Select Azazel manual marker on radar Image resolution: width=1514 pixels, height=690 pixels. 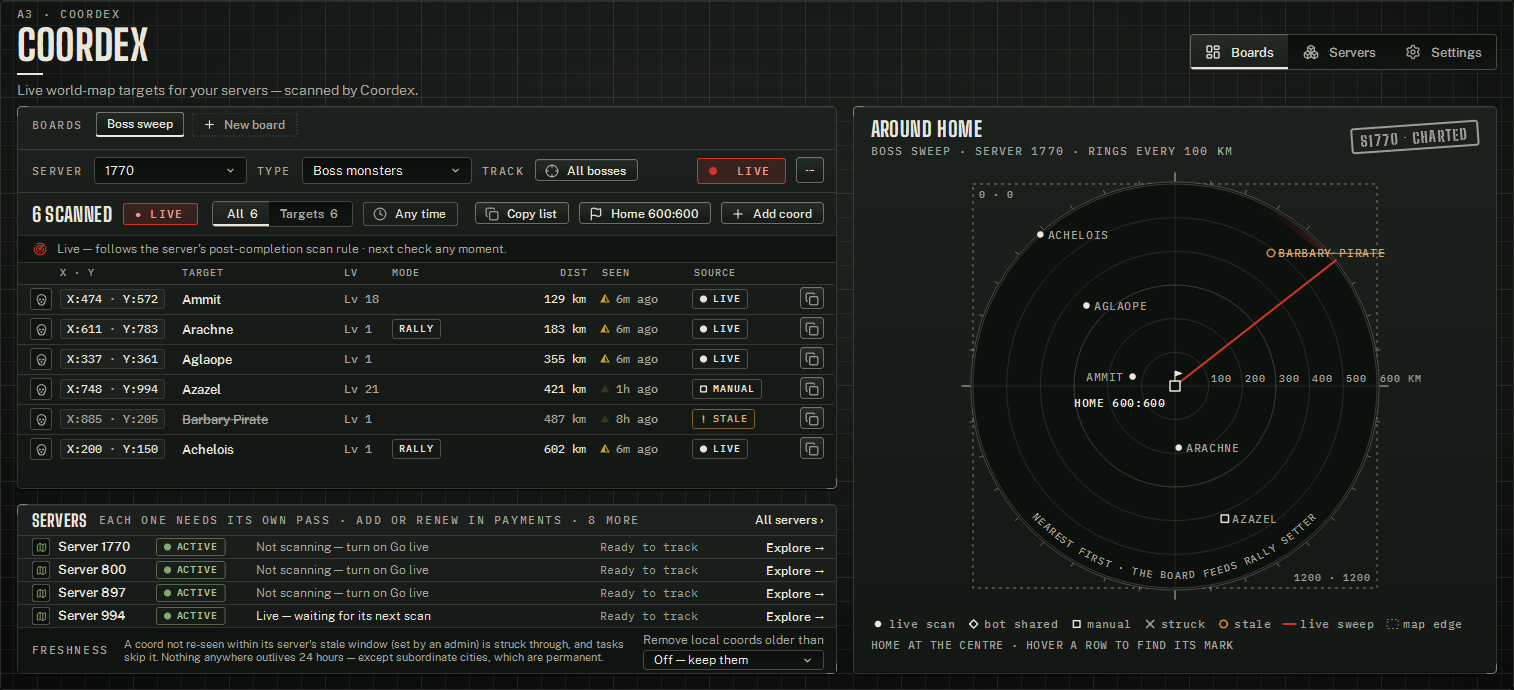pyautogui.click(x=1224, y=519)
